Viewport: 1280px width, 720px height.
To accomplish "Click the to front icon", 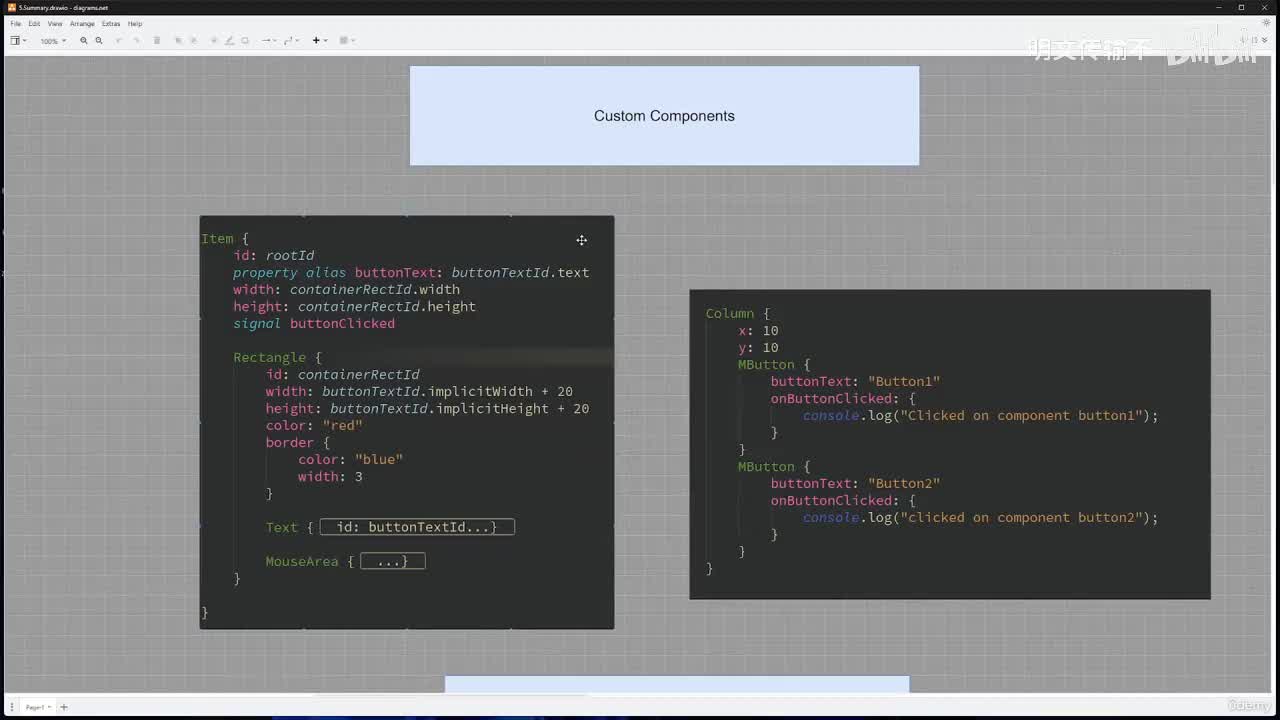I will click(178, 41).
